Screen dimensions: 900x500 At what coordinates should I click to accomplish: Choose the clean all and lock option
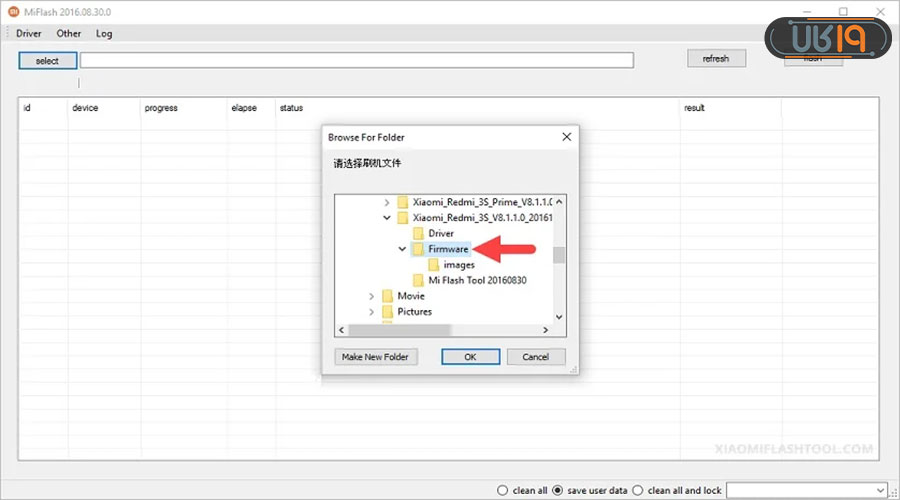coord(638,490)
